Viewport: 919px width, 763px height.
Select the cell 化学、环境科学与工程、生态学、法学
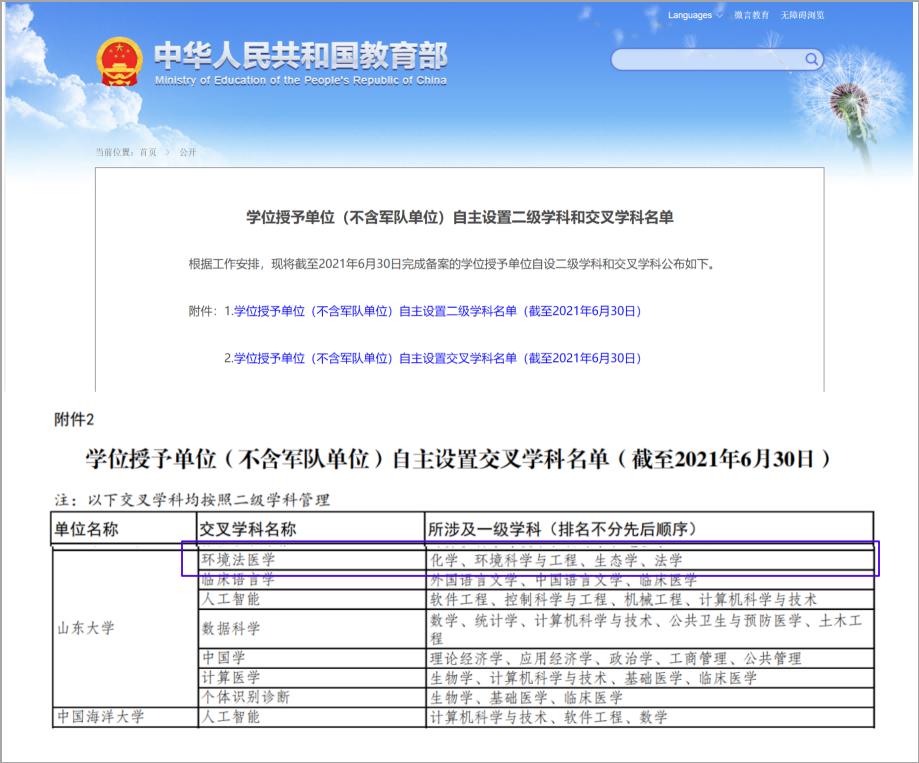coord(649,560)
